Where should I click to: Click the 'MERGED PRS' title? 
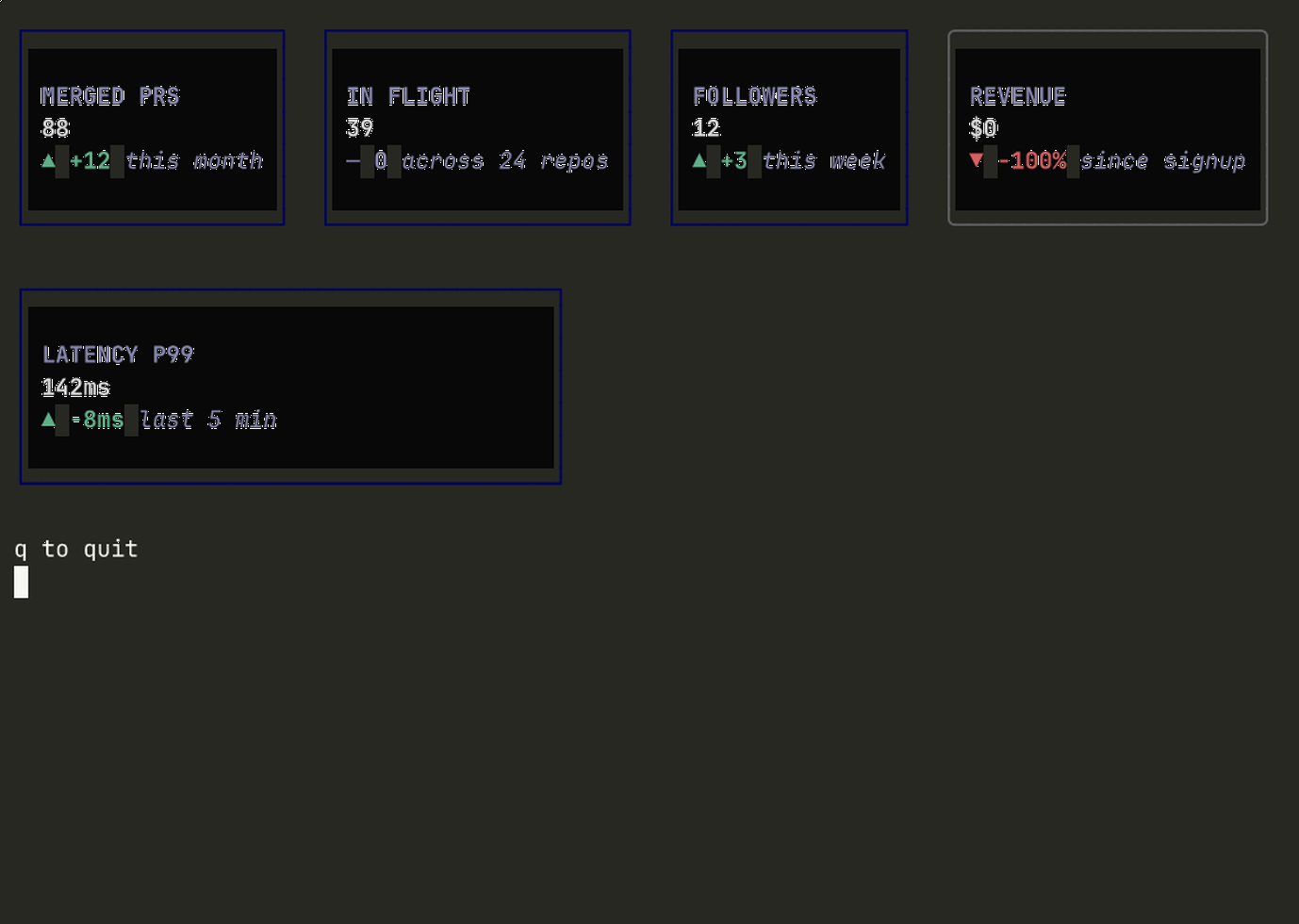click(x=109, y=96)
